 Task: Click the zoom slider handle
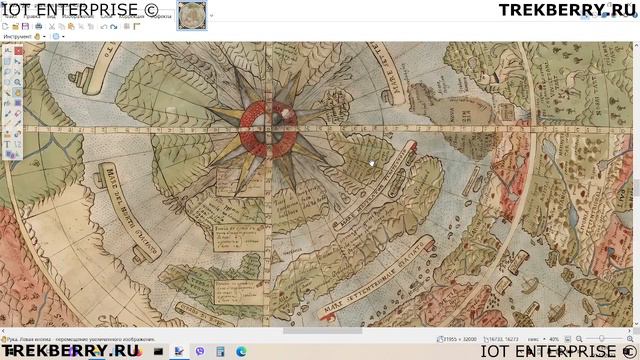602,339
